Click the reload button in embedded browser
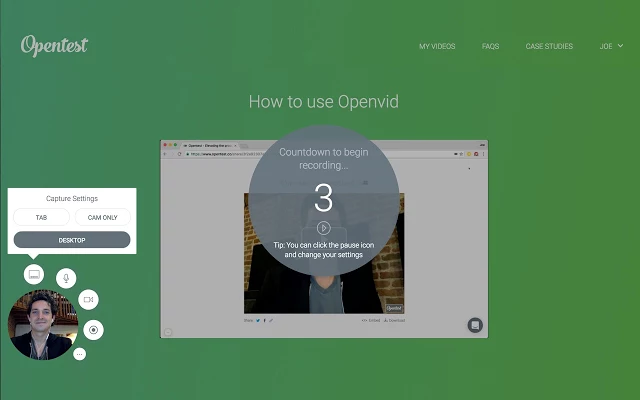640x400 pixels. (x=179, y=154)
